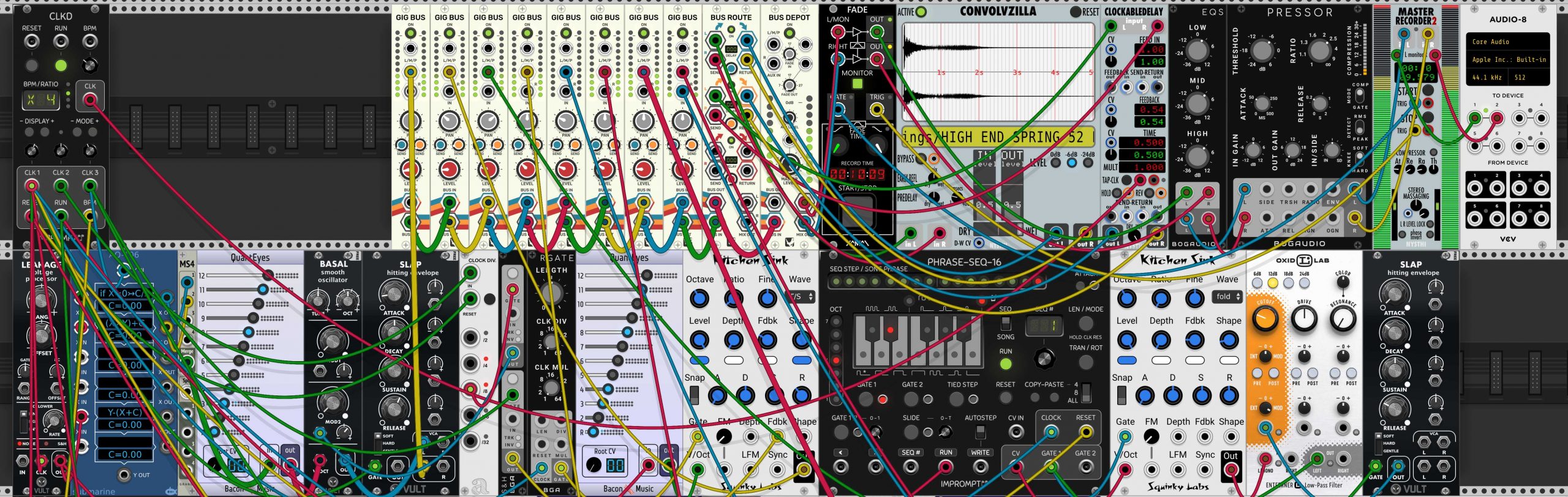
Task: Flip the Snap switch on fold Kitchen Sink
Action: (1121, 395)
